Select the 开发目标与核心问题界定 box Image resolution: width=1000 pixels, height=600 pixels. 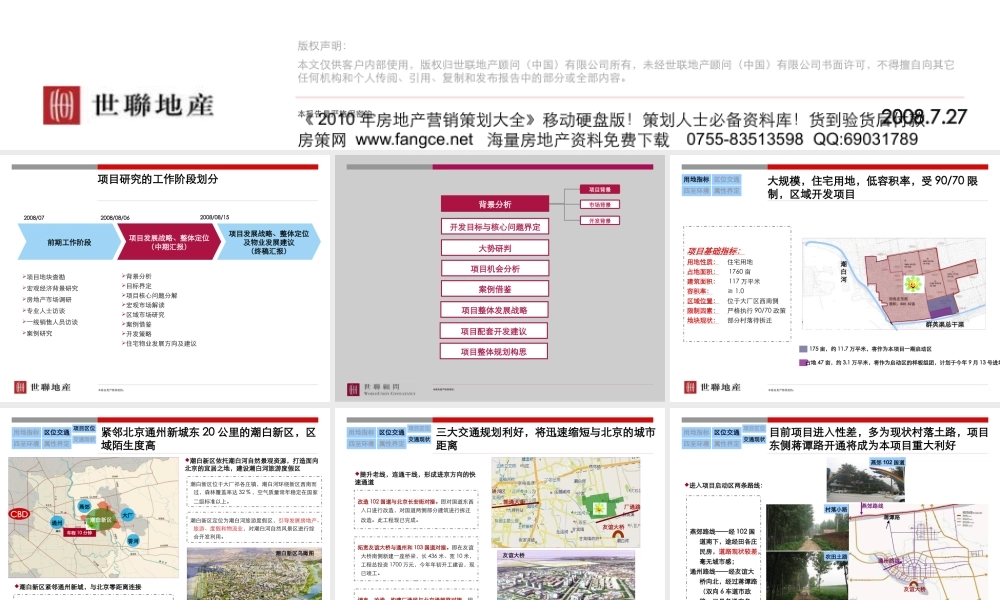pyautogui.click(x=494, y=226)
